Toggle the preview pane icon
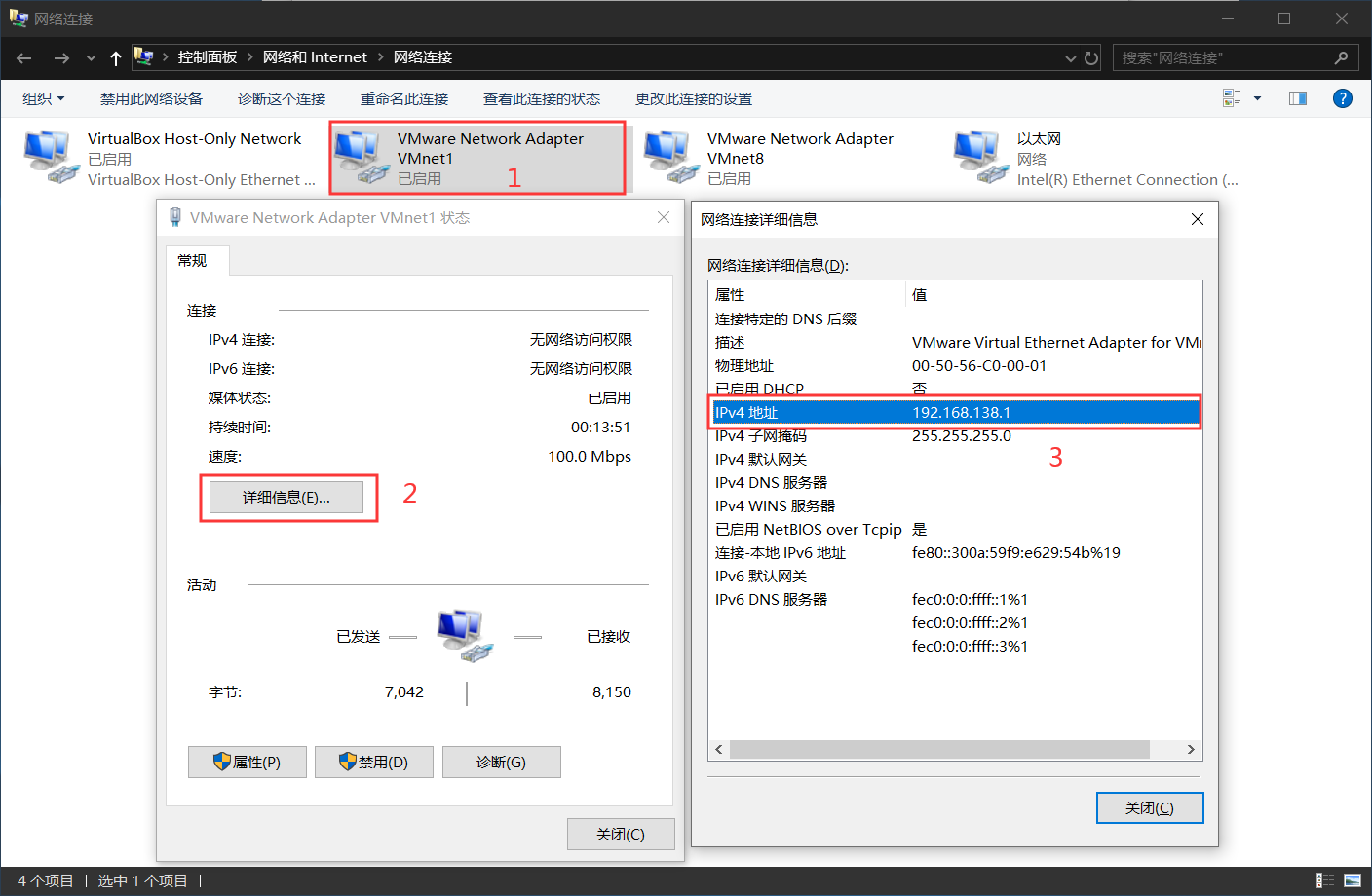Viewport: 1372px width, 896px height. pos(1298,98)
